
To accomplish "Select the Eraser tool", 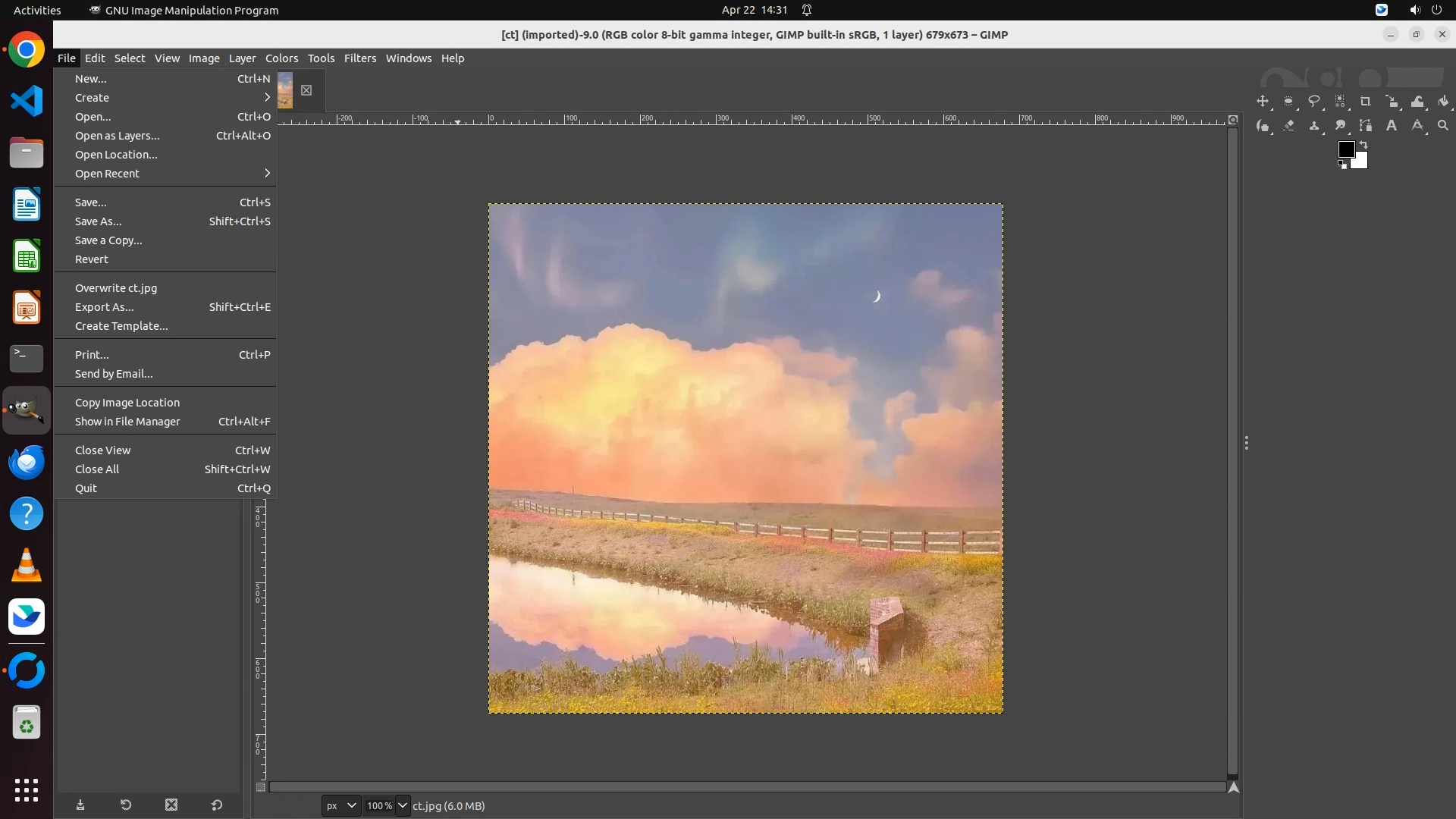I will pyautogui.click(x=1288, y=126).
